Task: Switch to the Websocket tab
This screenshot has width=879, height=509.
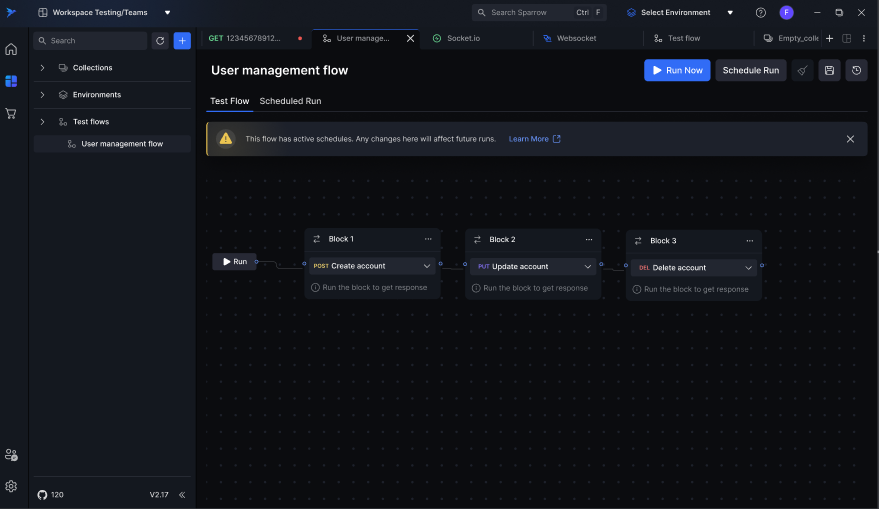Action: tap(576, 38)
